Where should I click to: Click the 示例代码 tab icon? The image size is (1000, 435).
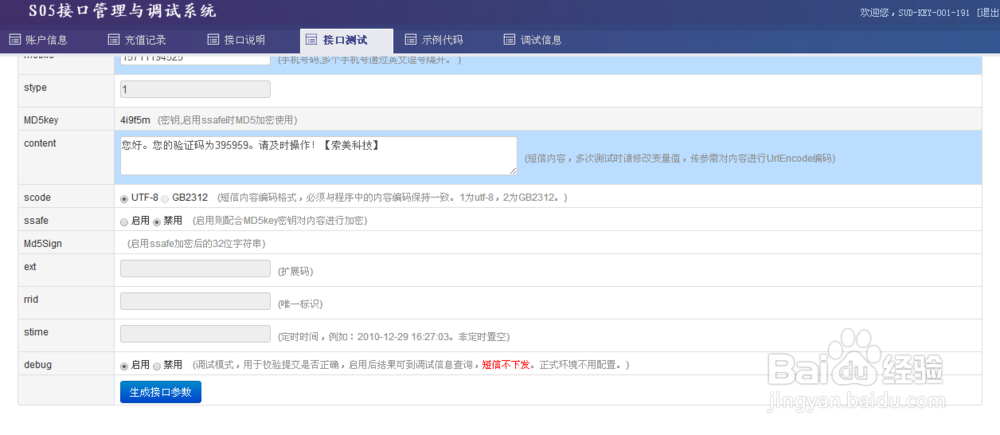pyautogui.click(x=411, y=40)
